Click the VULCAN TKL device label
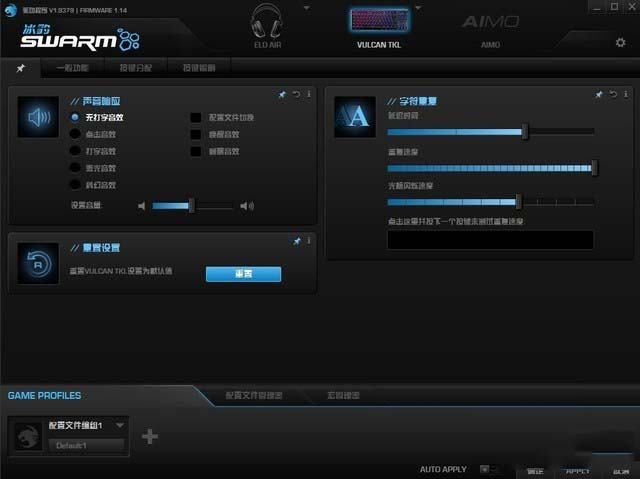The height and width of the screenshot is (479, 640). click(379, 45)
